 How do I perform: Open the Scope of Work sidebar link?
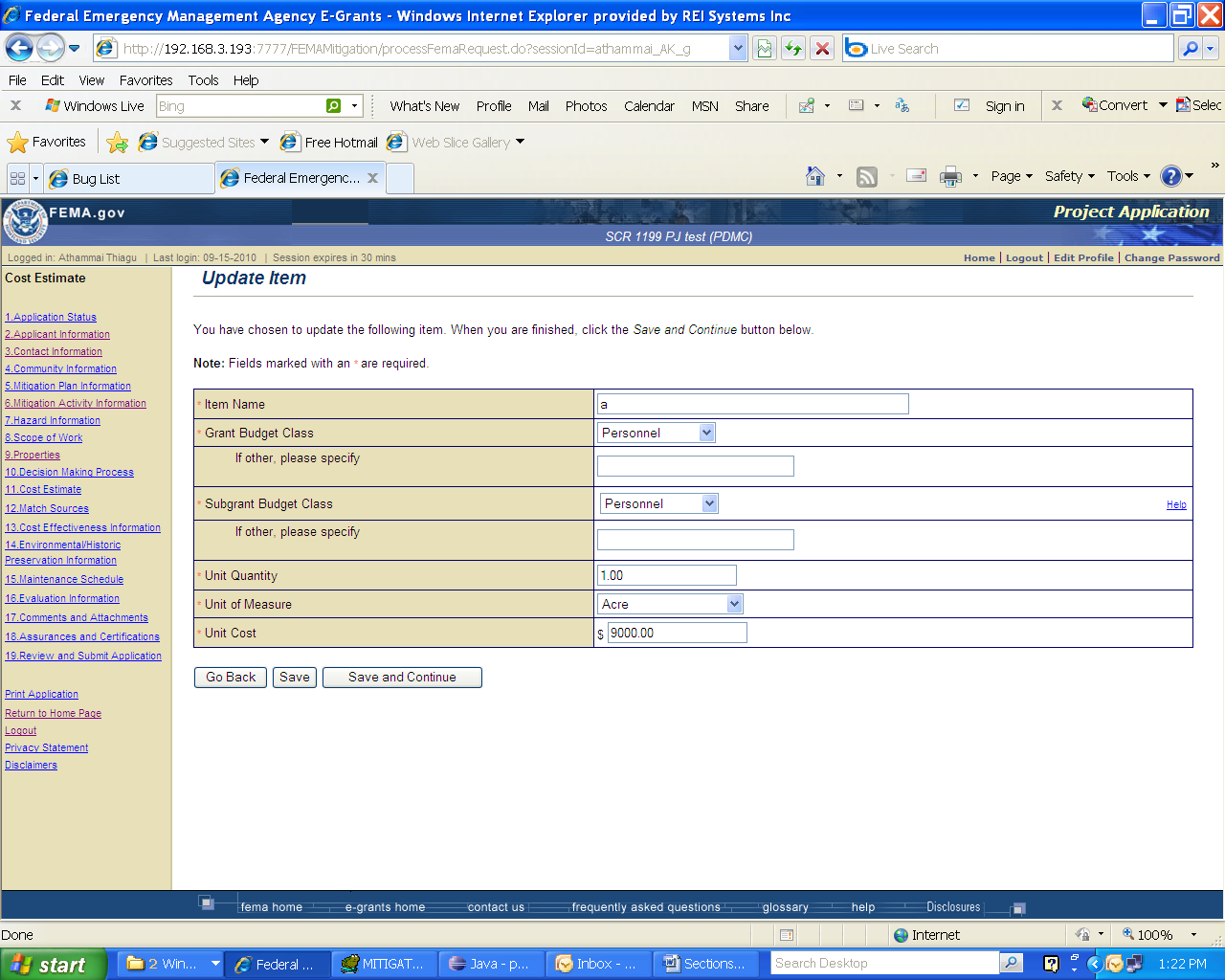(44, 437)
